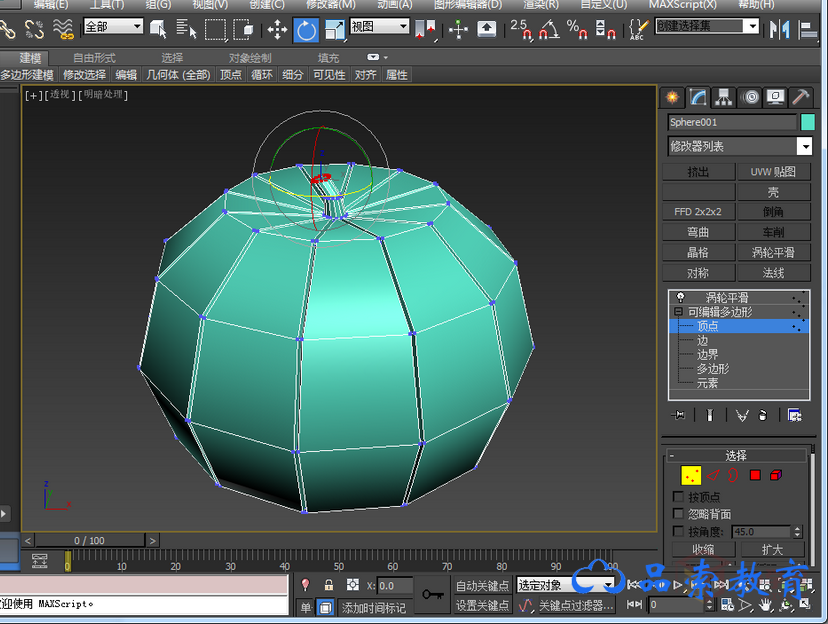Open the Create command panel tab
Screen dimensions: 828x624
(x=672, y=97)
